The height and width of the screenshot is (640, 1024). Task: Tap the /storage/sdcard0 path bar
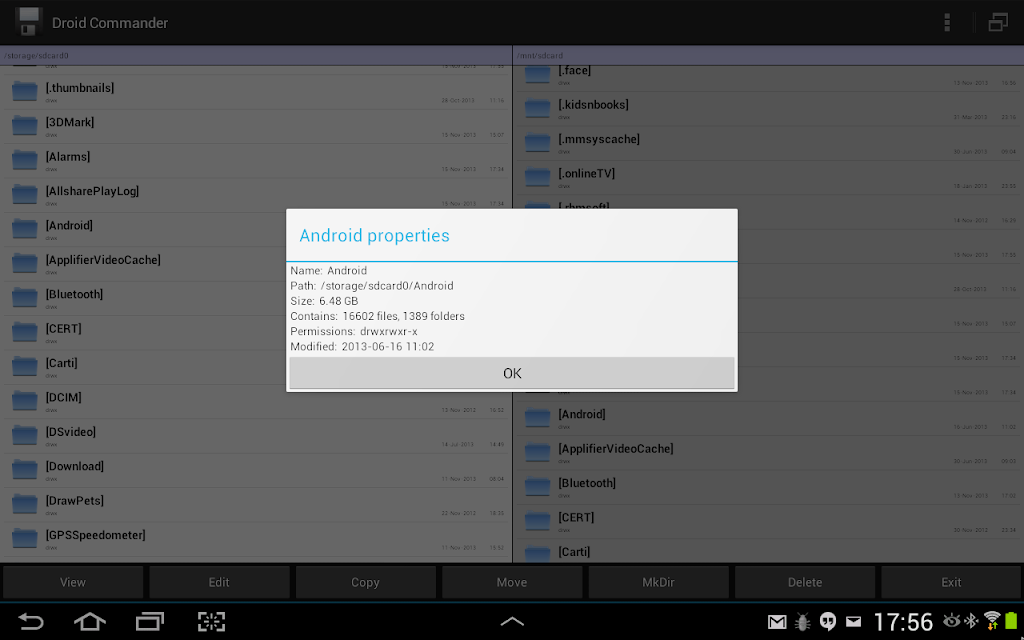(x=256, y=56)
